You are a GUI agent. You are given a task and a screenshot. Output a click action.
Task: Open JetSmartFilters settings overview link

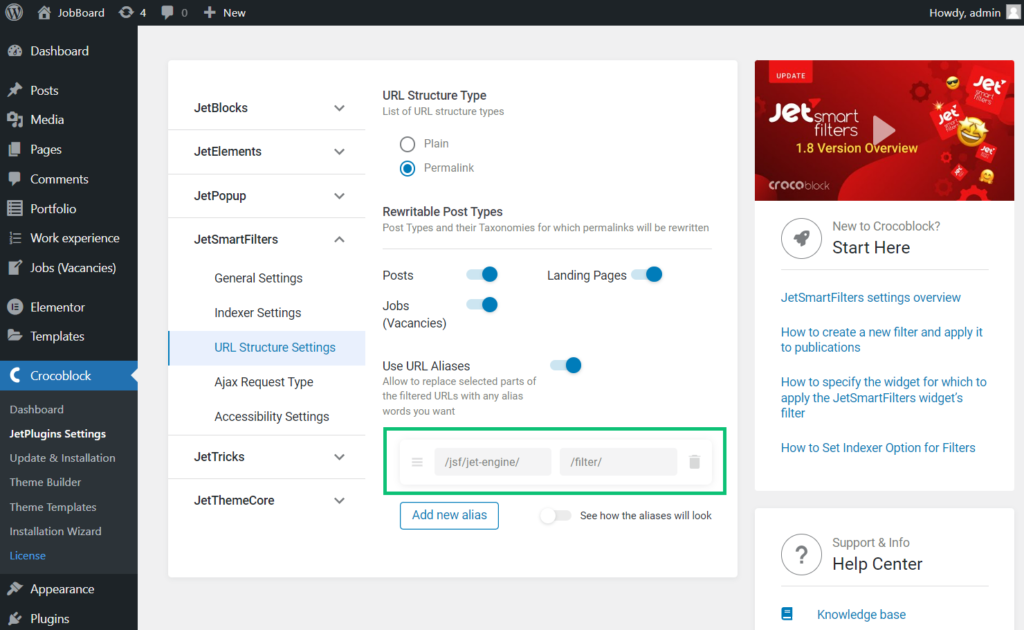click(x=871, y=298)
